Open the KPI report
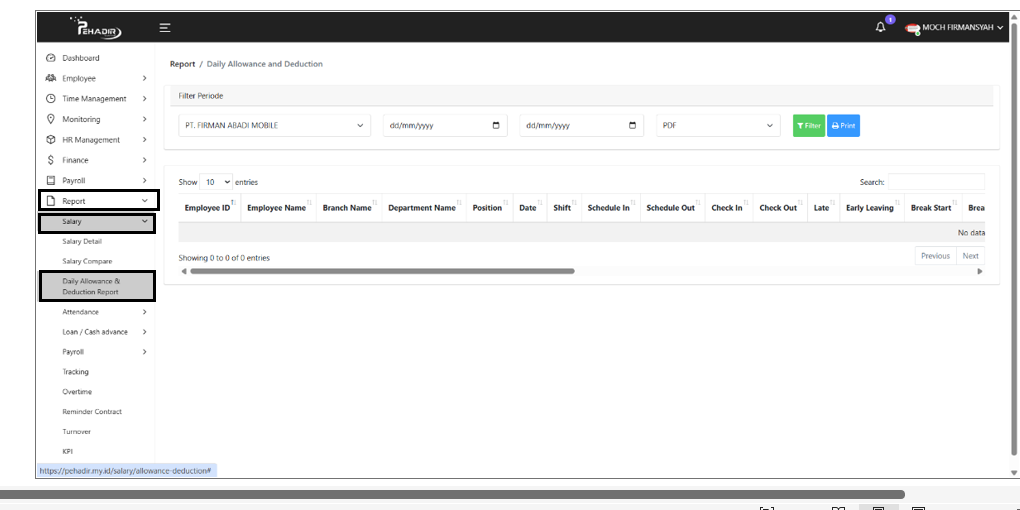The image size is (1020, 510). (68, 451)
